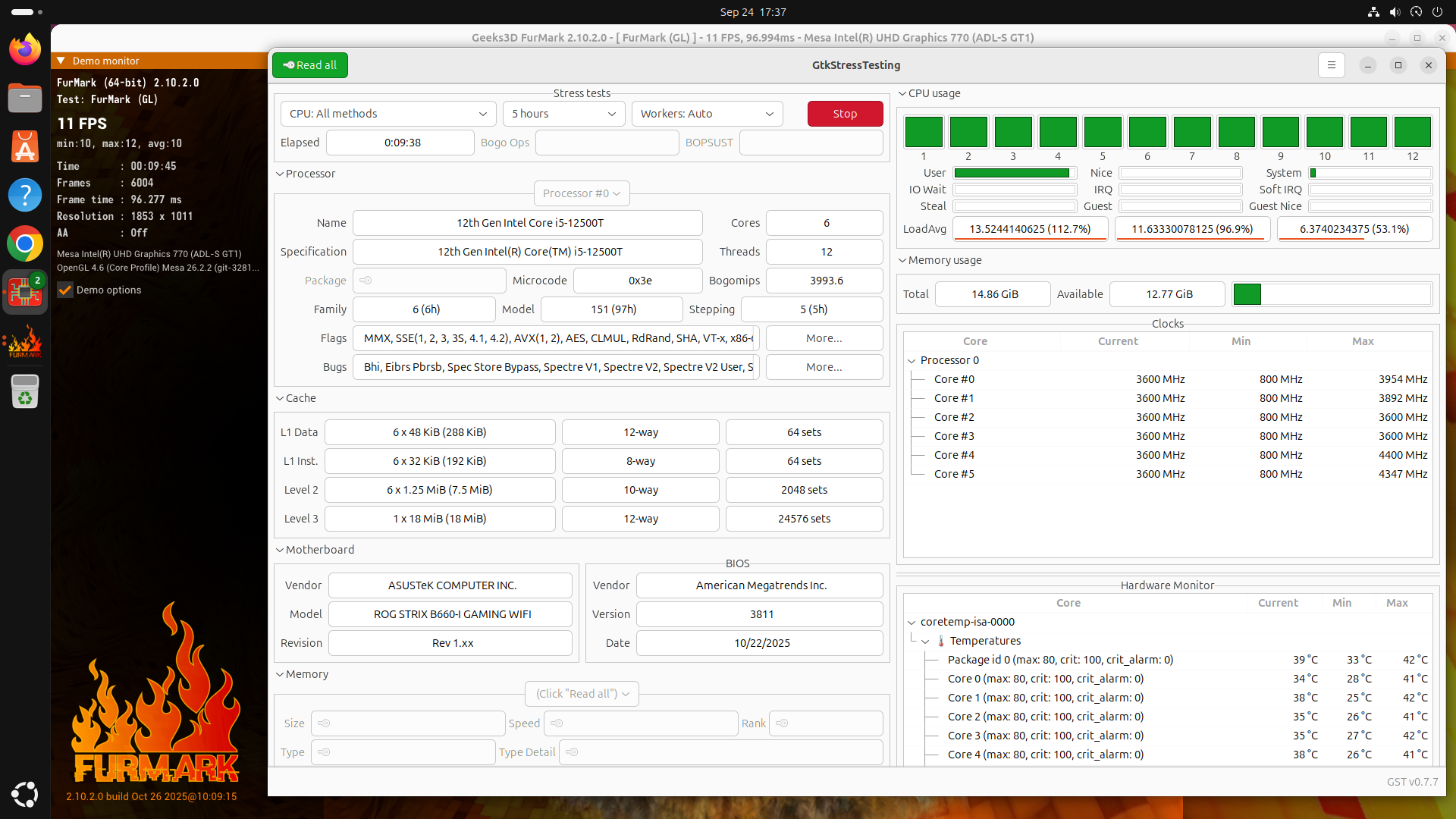Open the Workers: Auto dropdown

tap(708, 114)
